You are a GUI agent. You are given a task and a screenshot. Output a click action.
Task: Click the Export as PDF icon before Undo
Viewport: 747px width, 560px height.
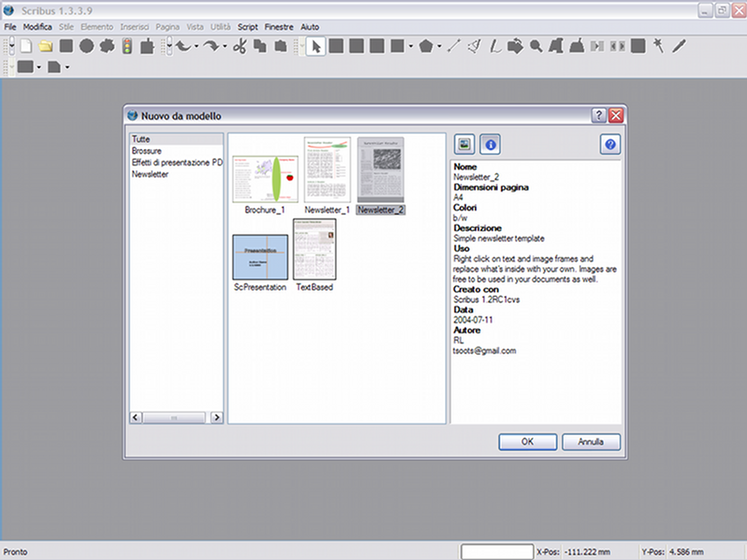[x=147, y=46]
